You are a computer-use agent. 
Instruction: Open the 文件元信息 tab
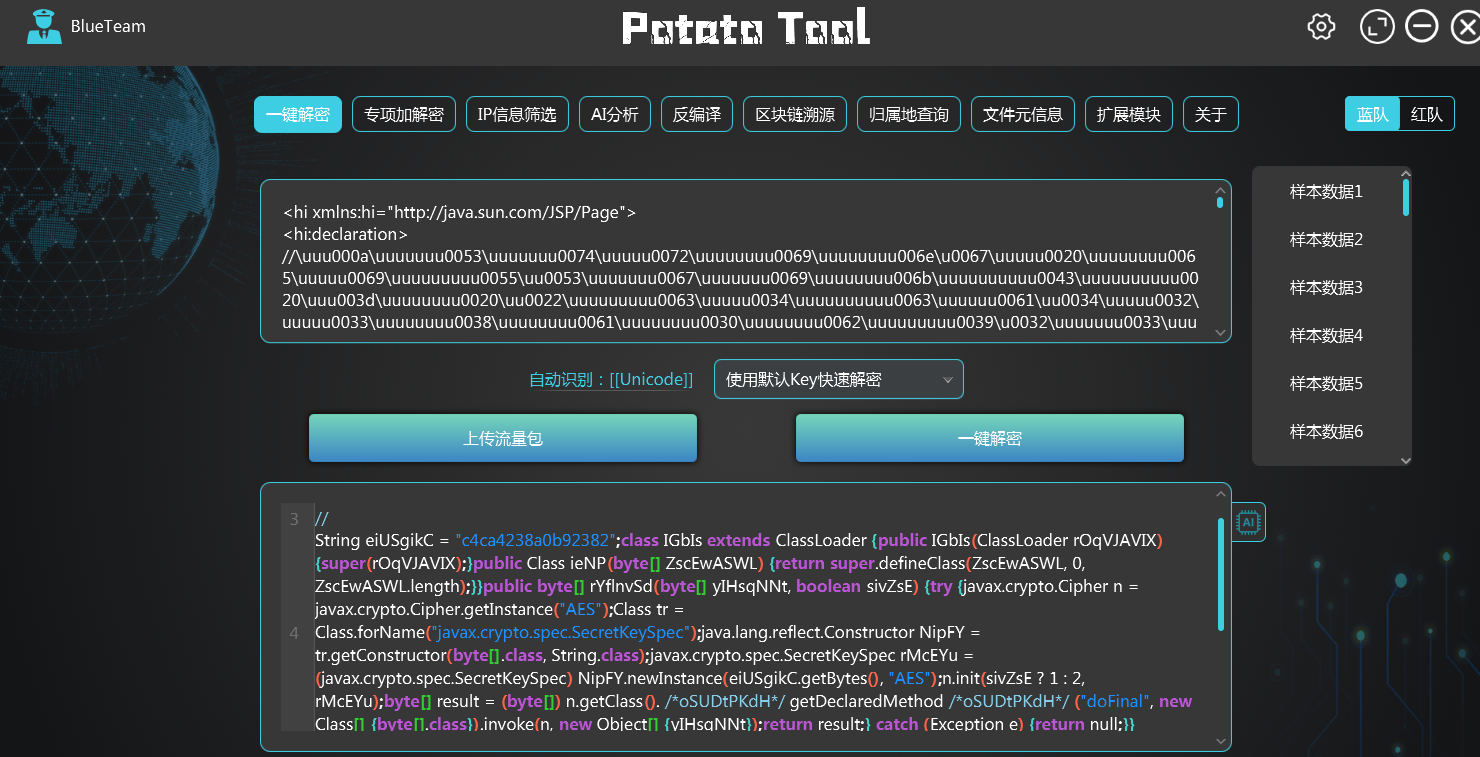coord(1023,115)
